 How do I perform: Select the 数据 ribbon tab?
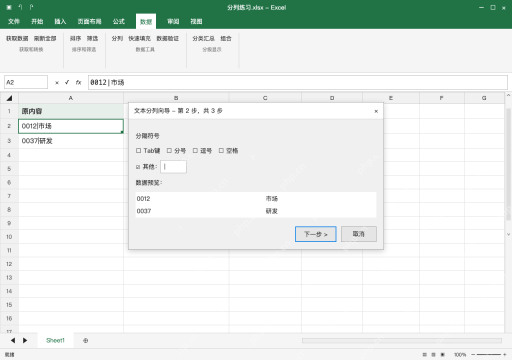point(146,22)
